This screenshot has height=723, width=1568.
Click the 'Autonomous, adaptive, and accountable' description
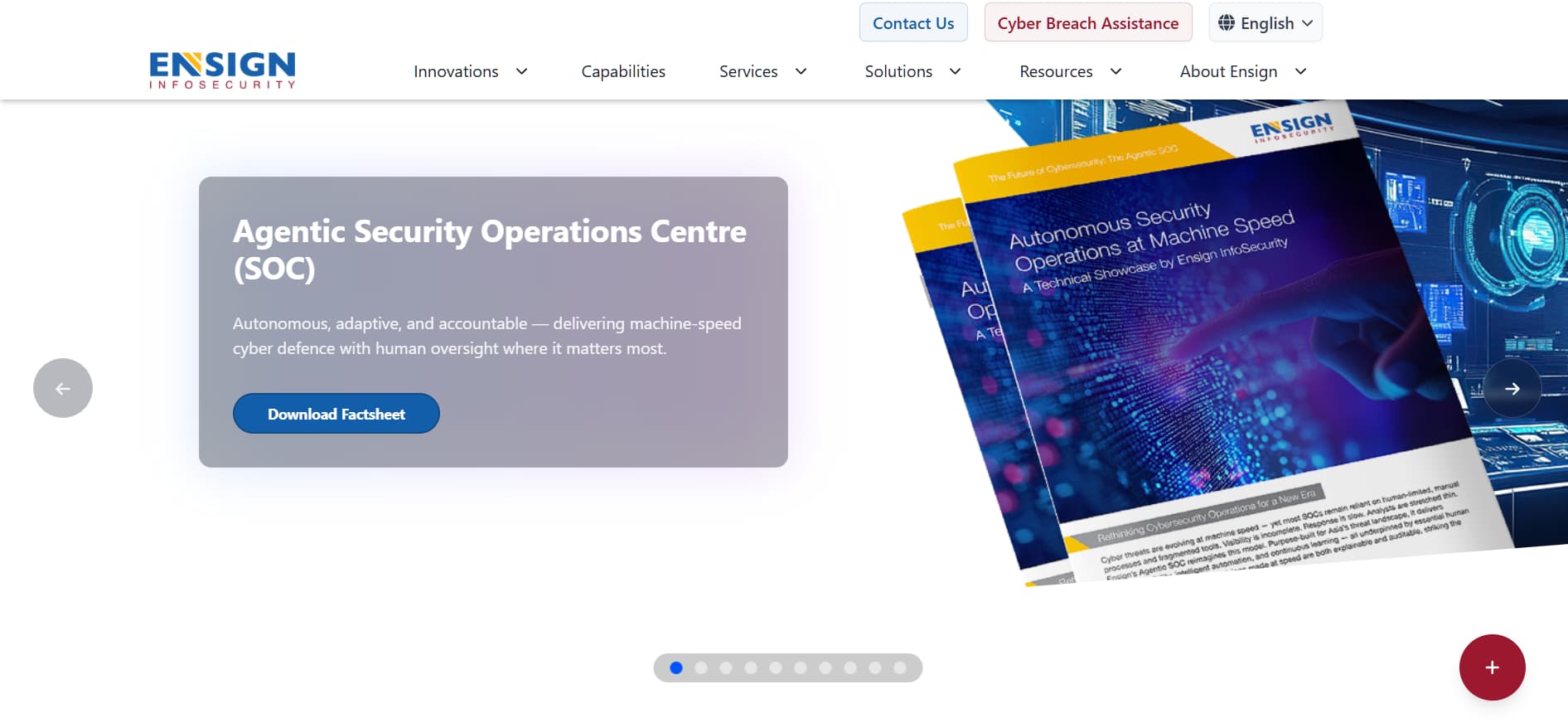pos(487,336)
